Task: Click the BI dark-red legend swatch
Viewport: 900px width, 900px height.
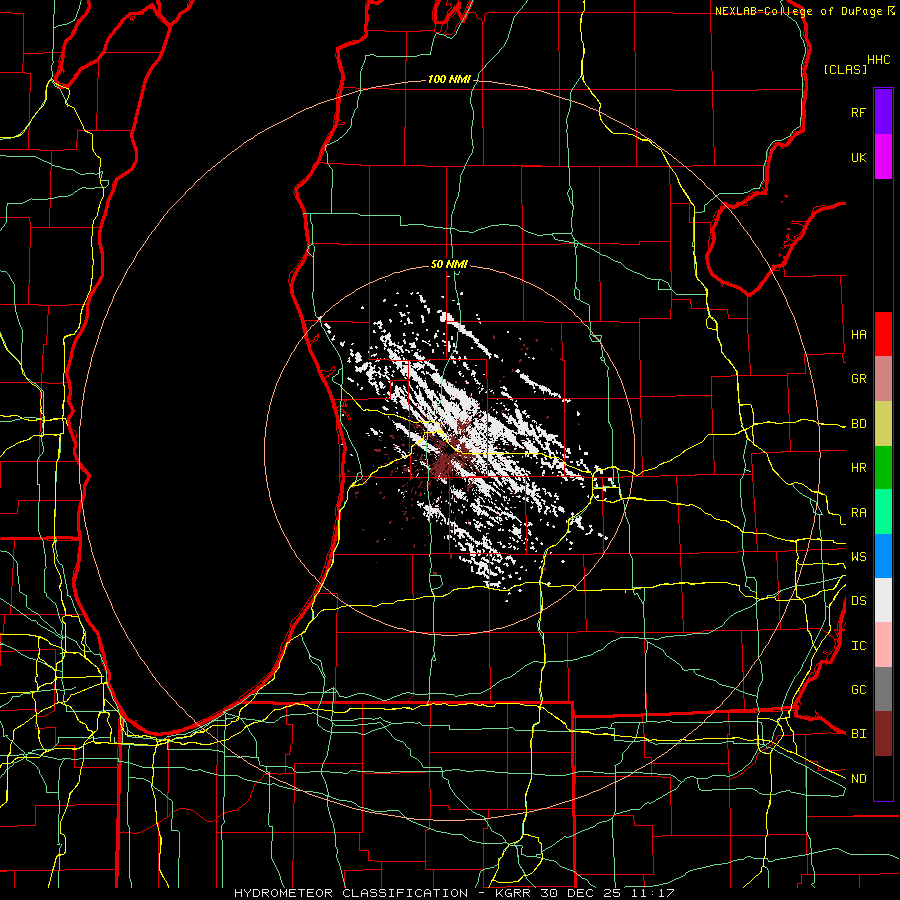Action: pyautogui.click(x=883, y=734)
